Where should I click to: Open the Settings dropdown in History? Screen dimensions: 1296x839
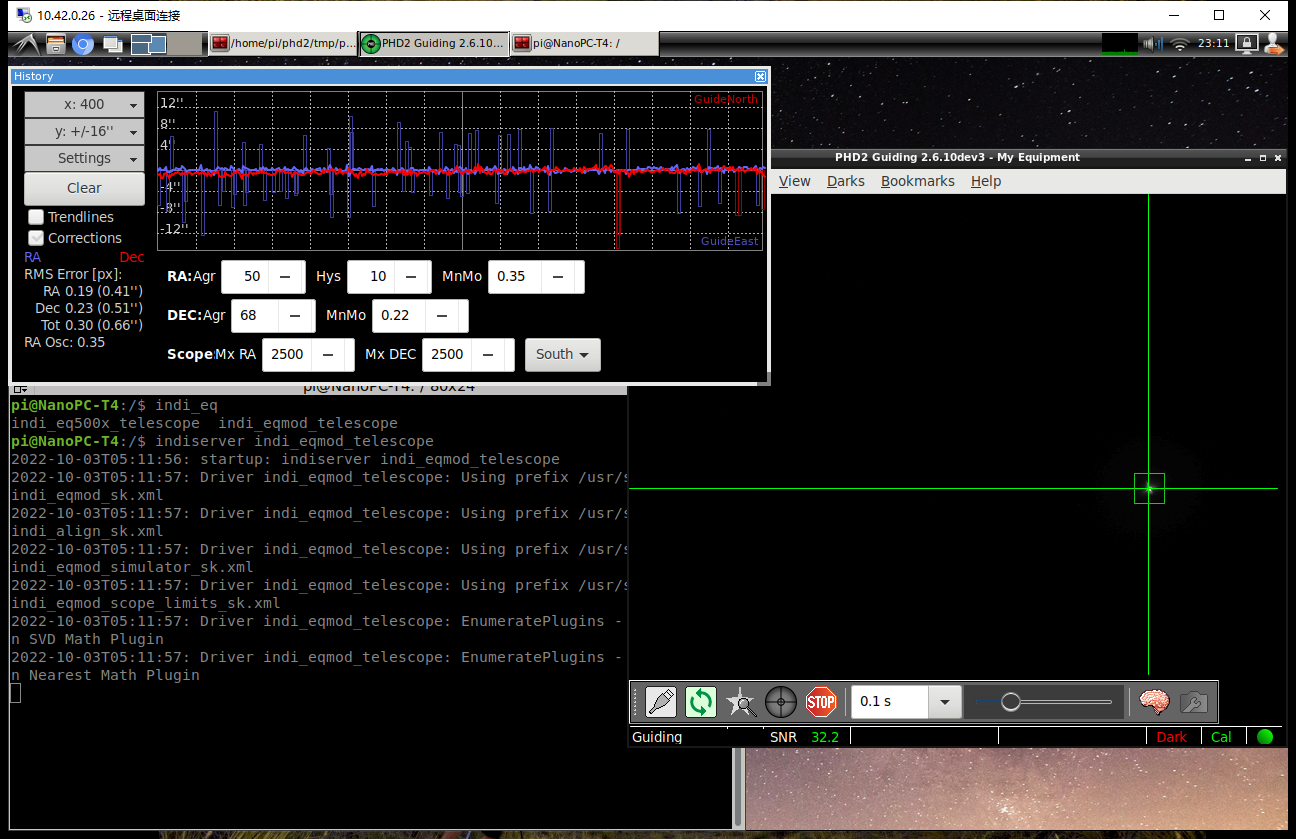click(x=84, y=158)
